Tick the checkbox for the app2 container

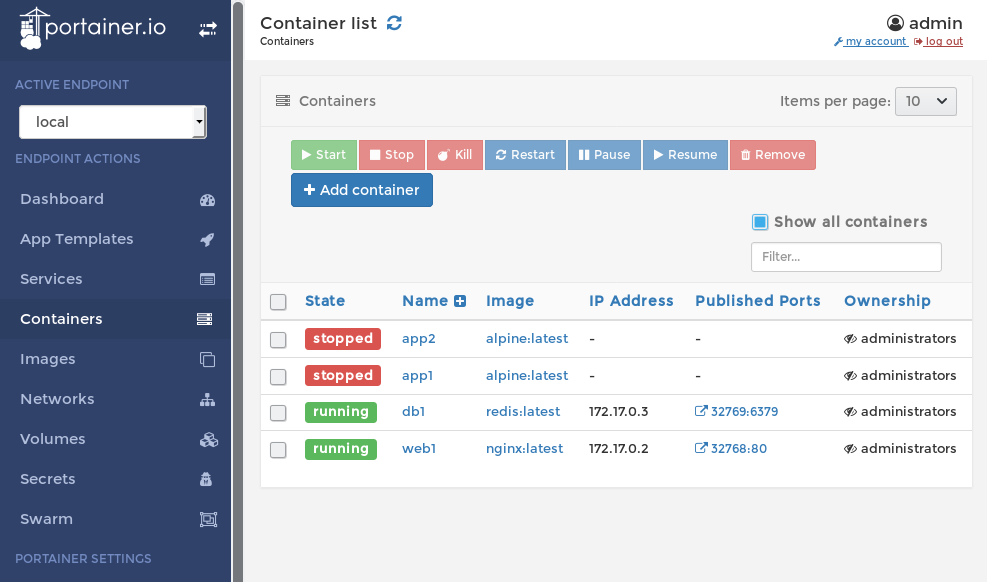pos(278,340)
